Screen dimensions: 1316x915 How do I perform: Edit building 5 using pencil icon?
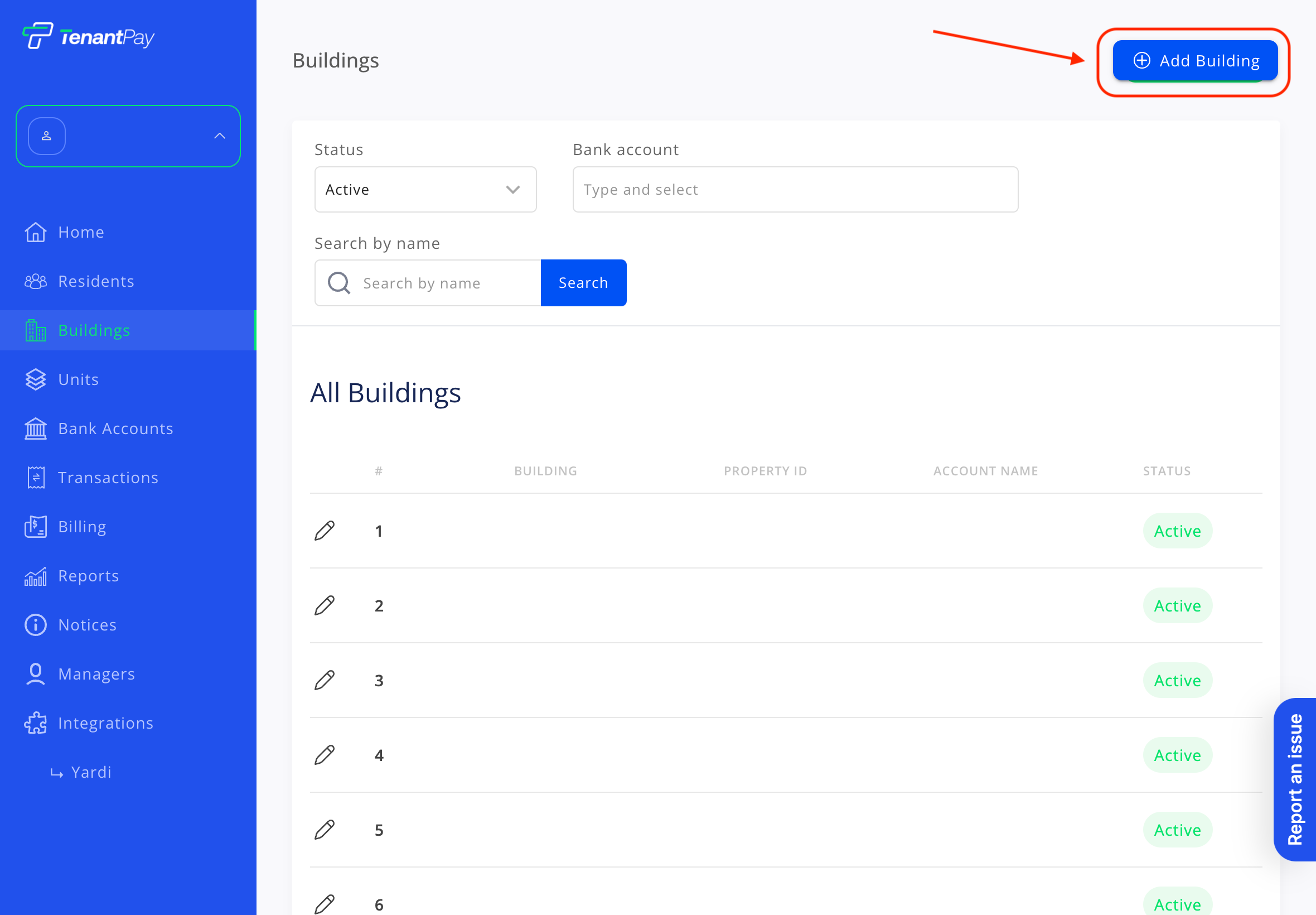pos(325,830)
